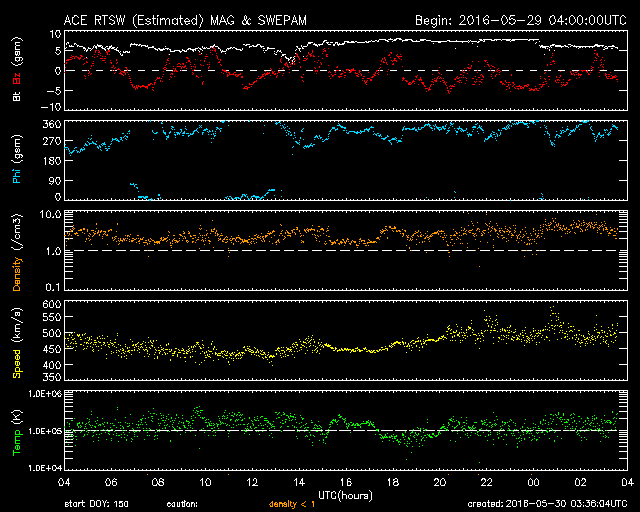Click the 'Phi (gsm)' axis label

17,159
